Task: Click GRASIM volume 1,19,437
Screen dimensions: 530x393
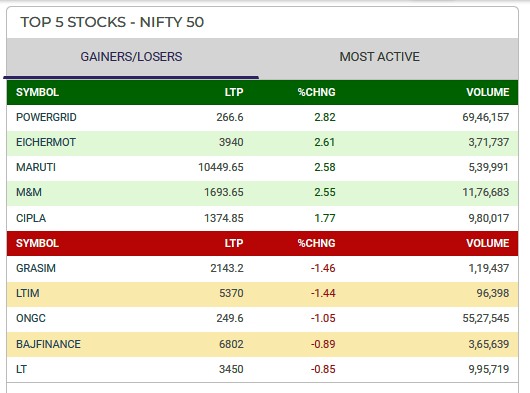Action: [489, 268]
